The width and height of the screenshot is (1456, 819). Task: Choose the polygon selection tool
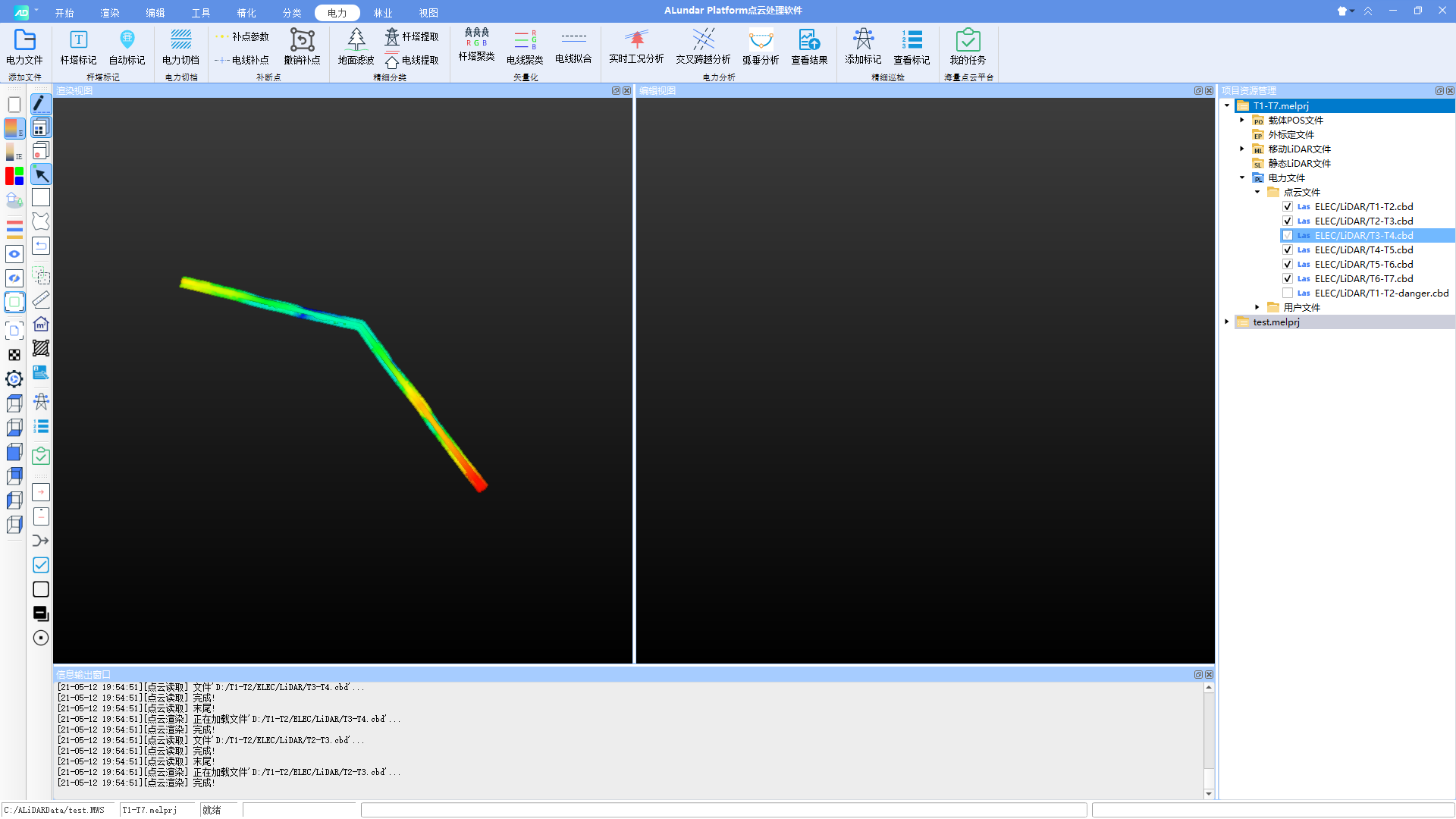(x=41, y=221)
